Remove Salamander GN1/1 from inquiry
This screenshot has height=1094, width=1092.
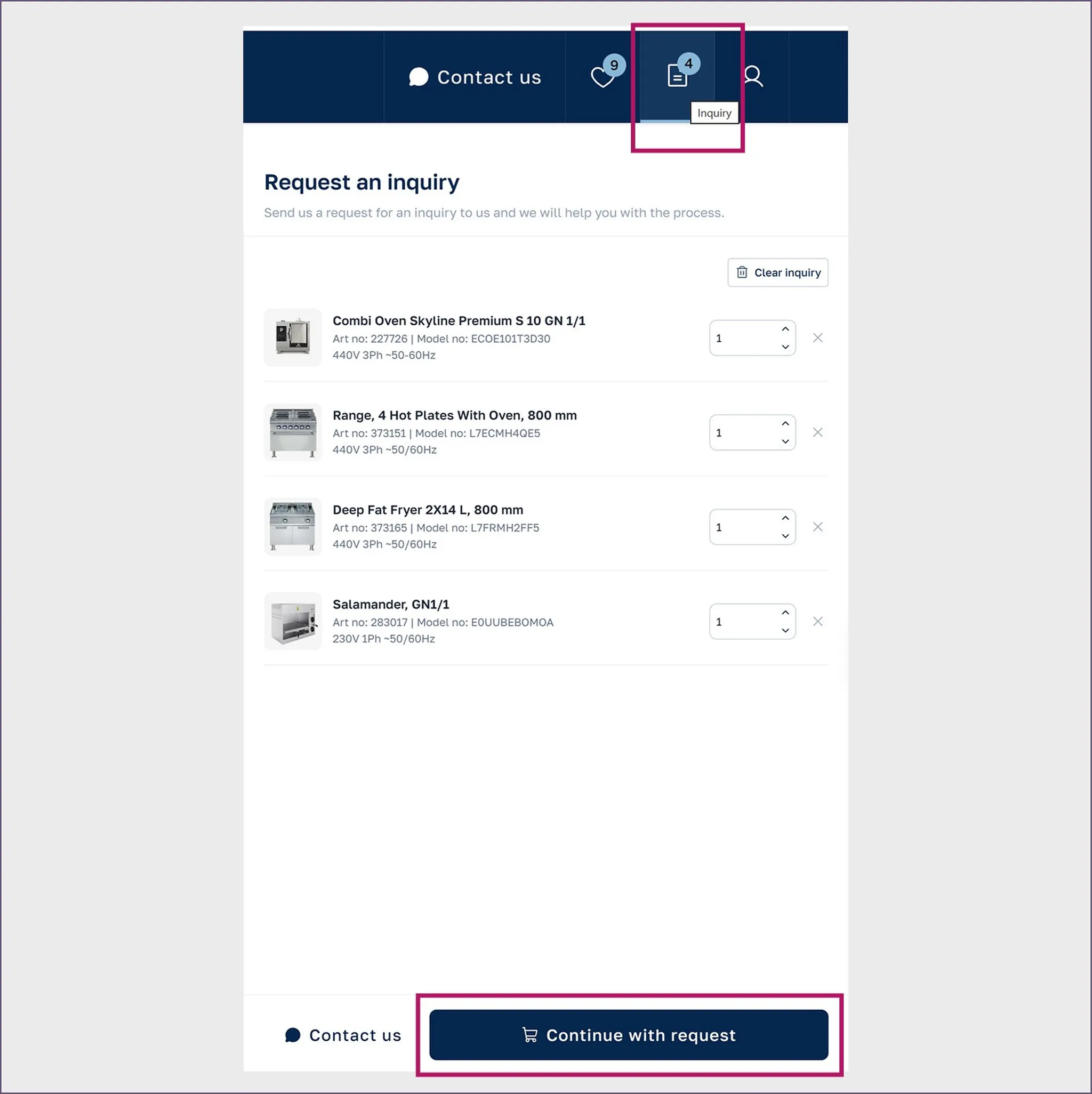point(817,622)
